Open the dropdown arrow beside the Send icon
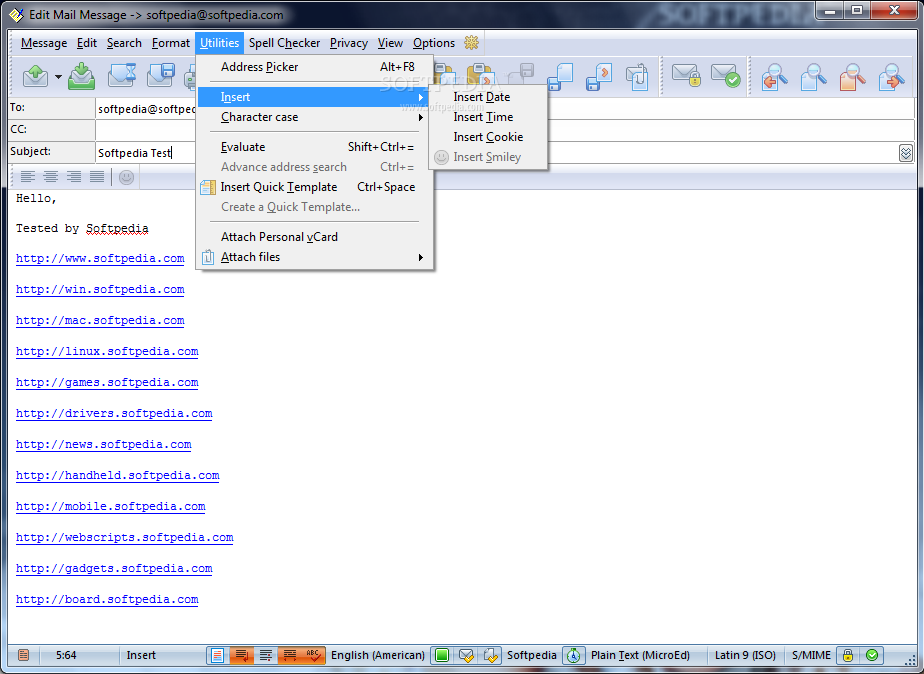This screenshot has width=924, height=674. point(58,77)
